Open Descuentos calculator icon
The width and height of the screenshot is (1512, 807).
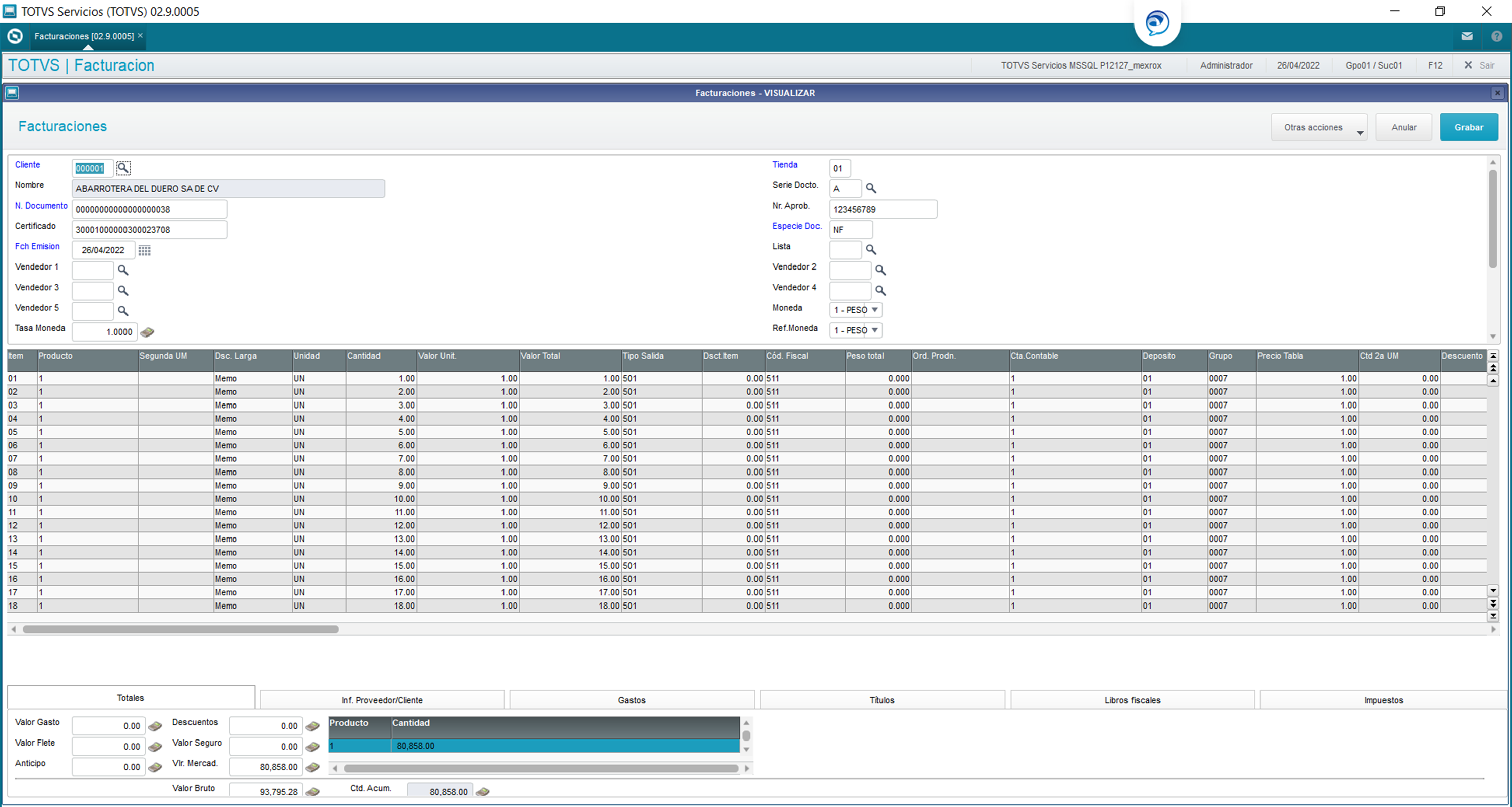coord(312,726)
